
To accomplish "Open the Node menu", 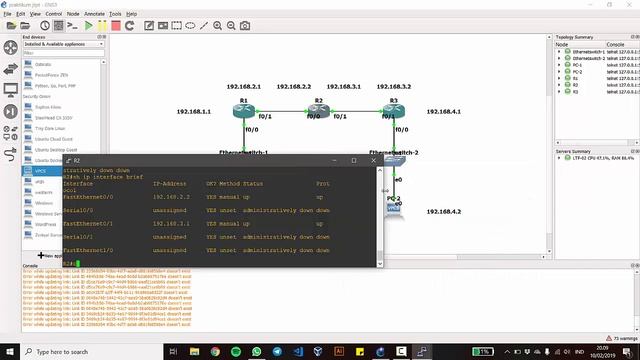I will 73,14.
